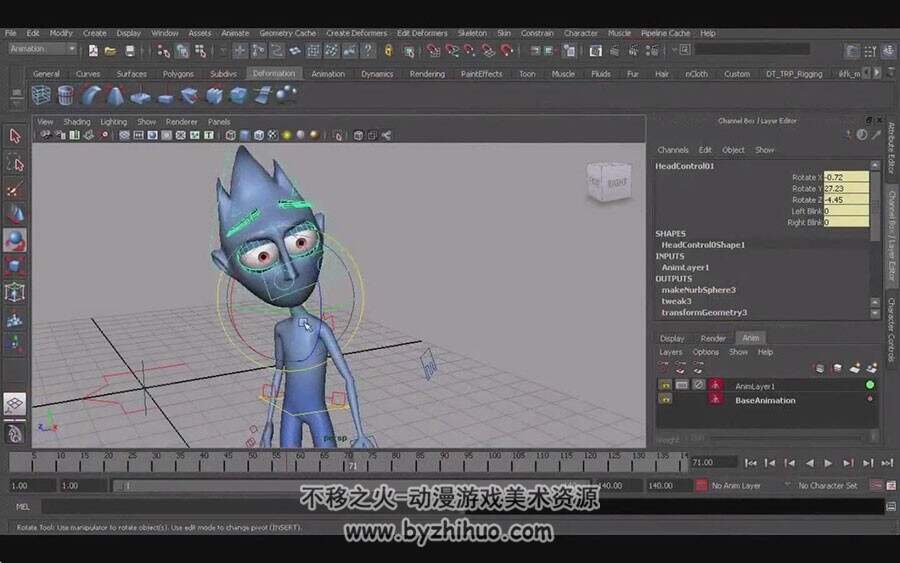Open the Edit Deformers menu
Image resolution: width=900 pixels, height=563 pixels.
[422, 33]
